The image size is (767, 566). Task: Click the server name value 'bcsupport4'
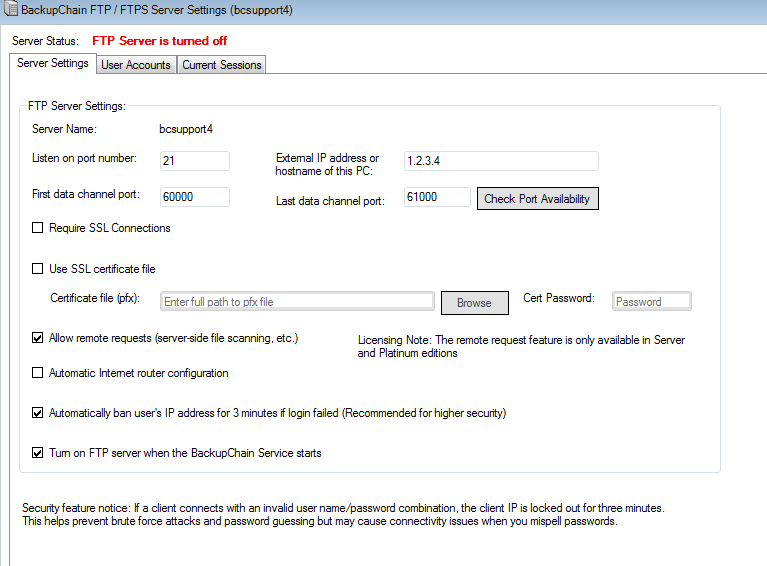[x=186, y=129]
